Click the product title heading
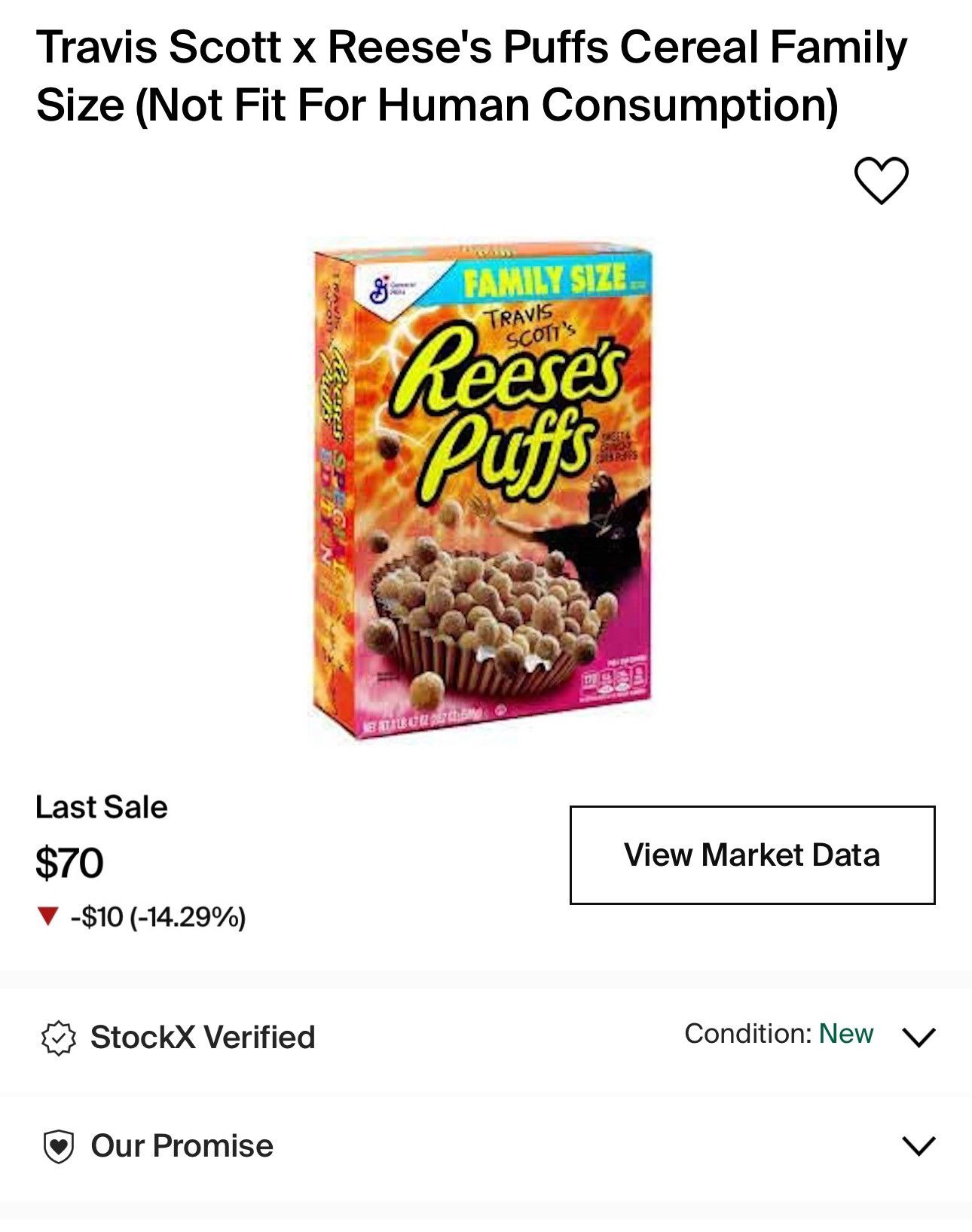972x1232 pixels. 472,75
